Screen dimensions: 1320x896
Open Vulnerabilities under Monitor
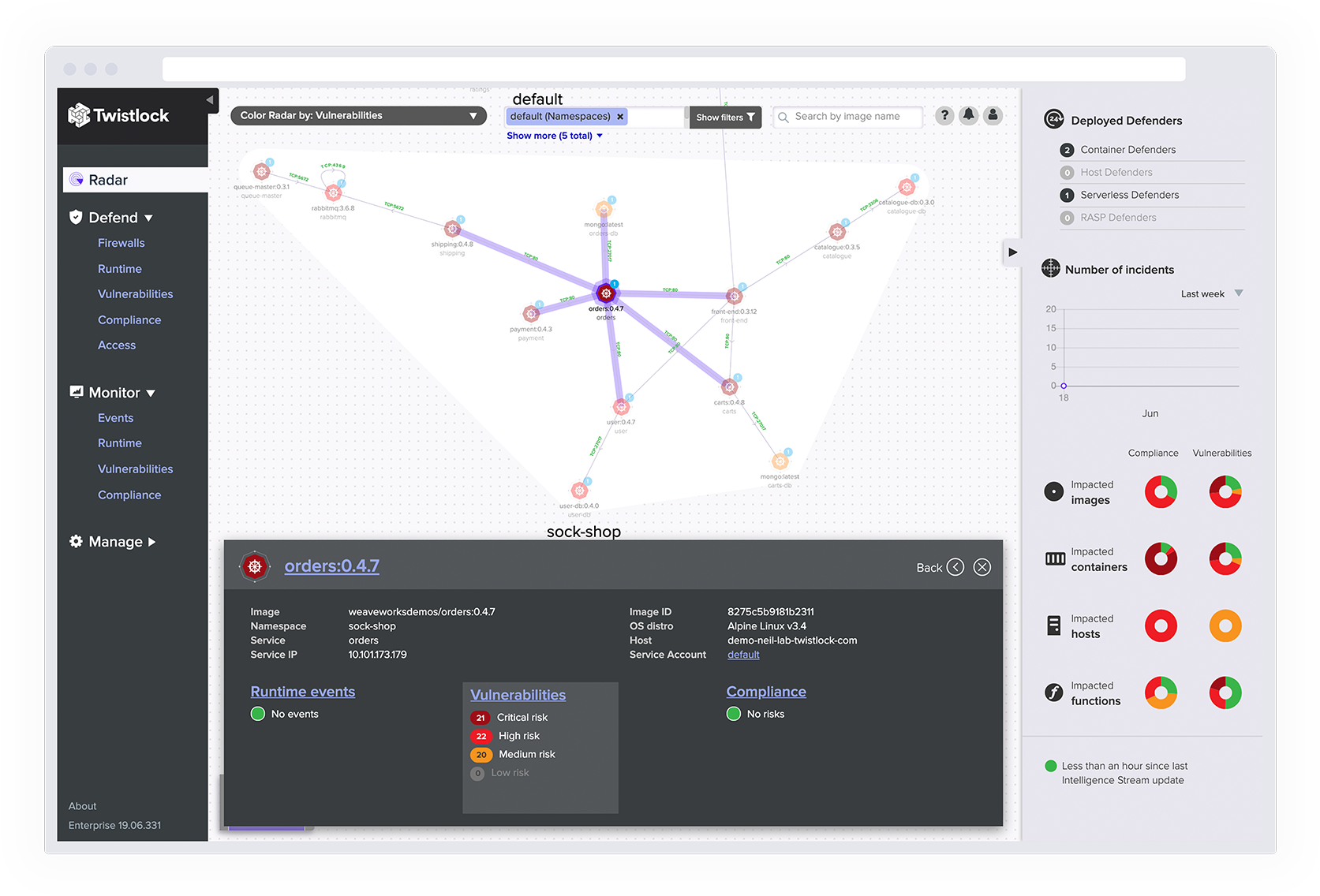pyautogui.click(x=135, y=469)
